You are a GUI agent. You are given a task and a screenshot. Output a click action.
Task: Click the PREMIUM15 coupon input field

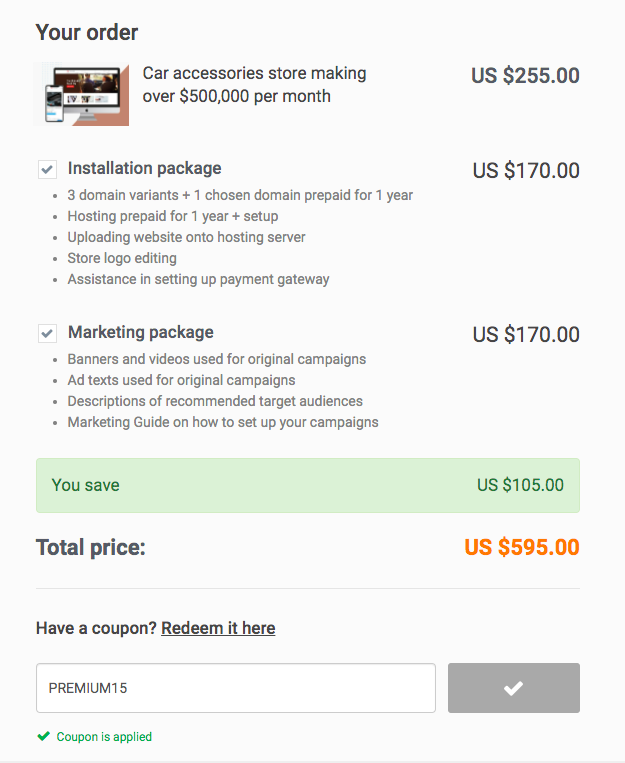click(236, 688)
